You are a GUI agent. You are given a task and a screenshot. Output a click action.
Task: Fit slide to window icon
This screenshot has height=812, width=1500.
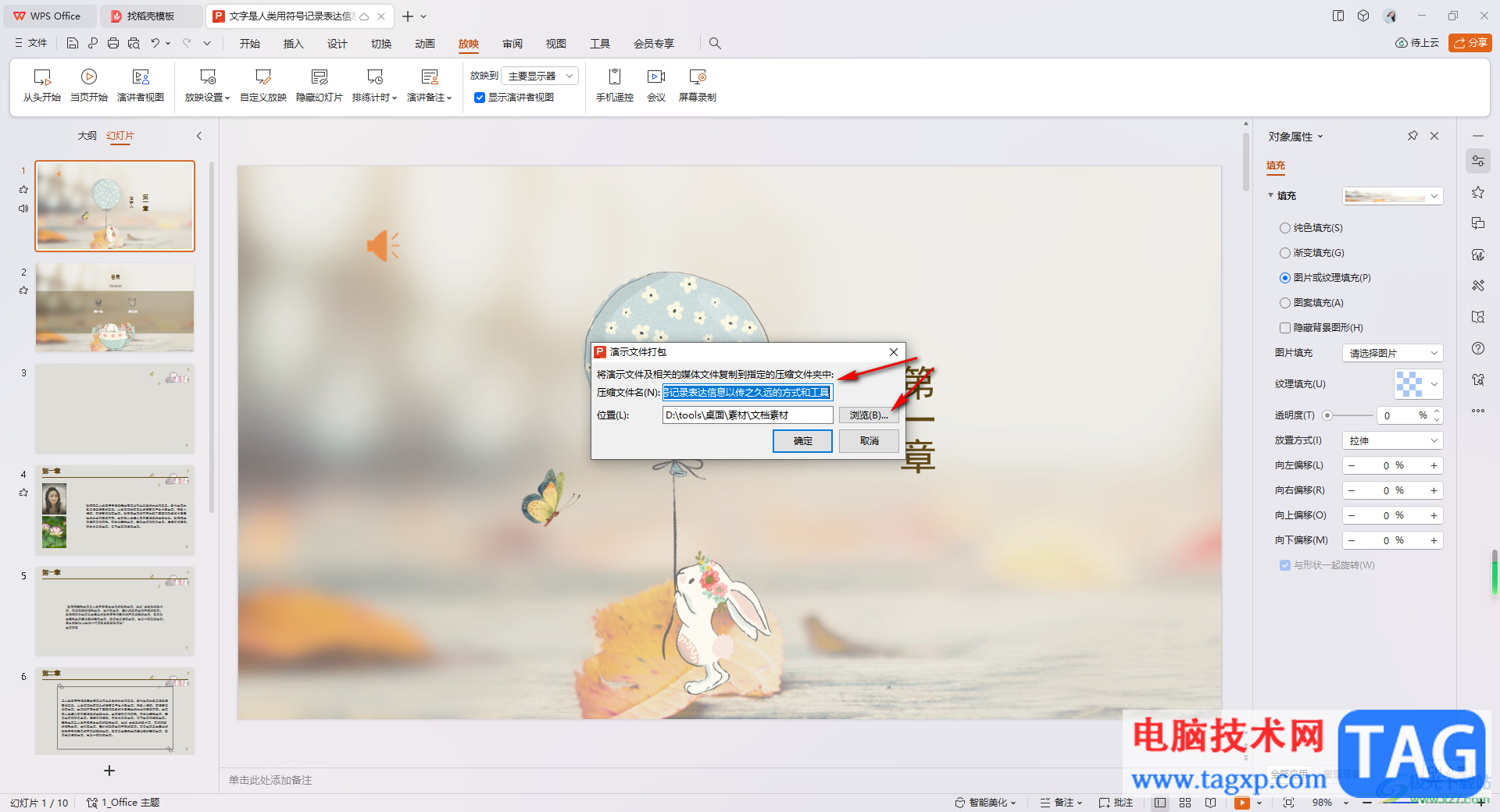click(1288, 803)
